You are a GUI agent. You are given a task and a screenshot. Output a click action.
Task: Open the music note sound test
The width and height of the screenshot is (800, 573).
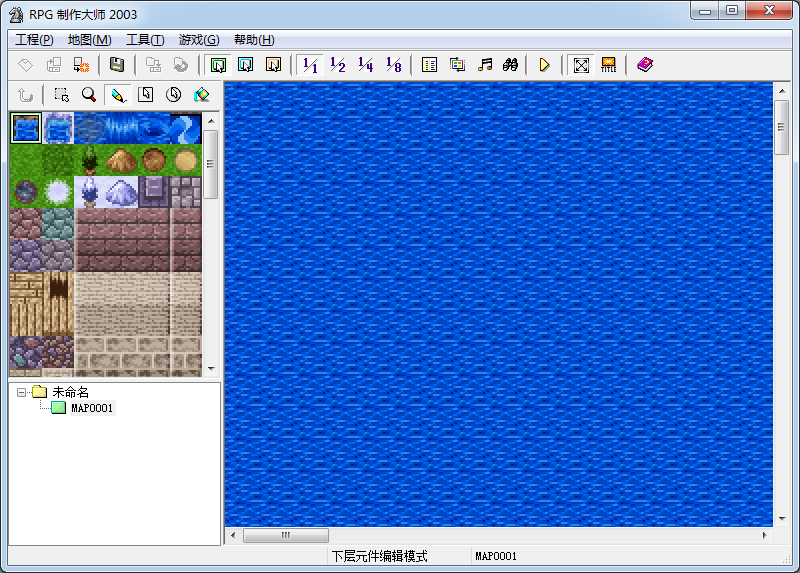[x=485, y=65]
